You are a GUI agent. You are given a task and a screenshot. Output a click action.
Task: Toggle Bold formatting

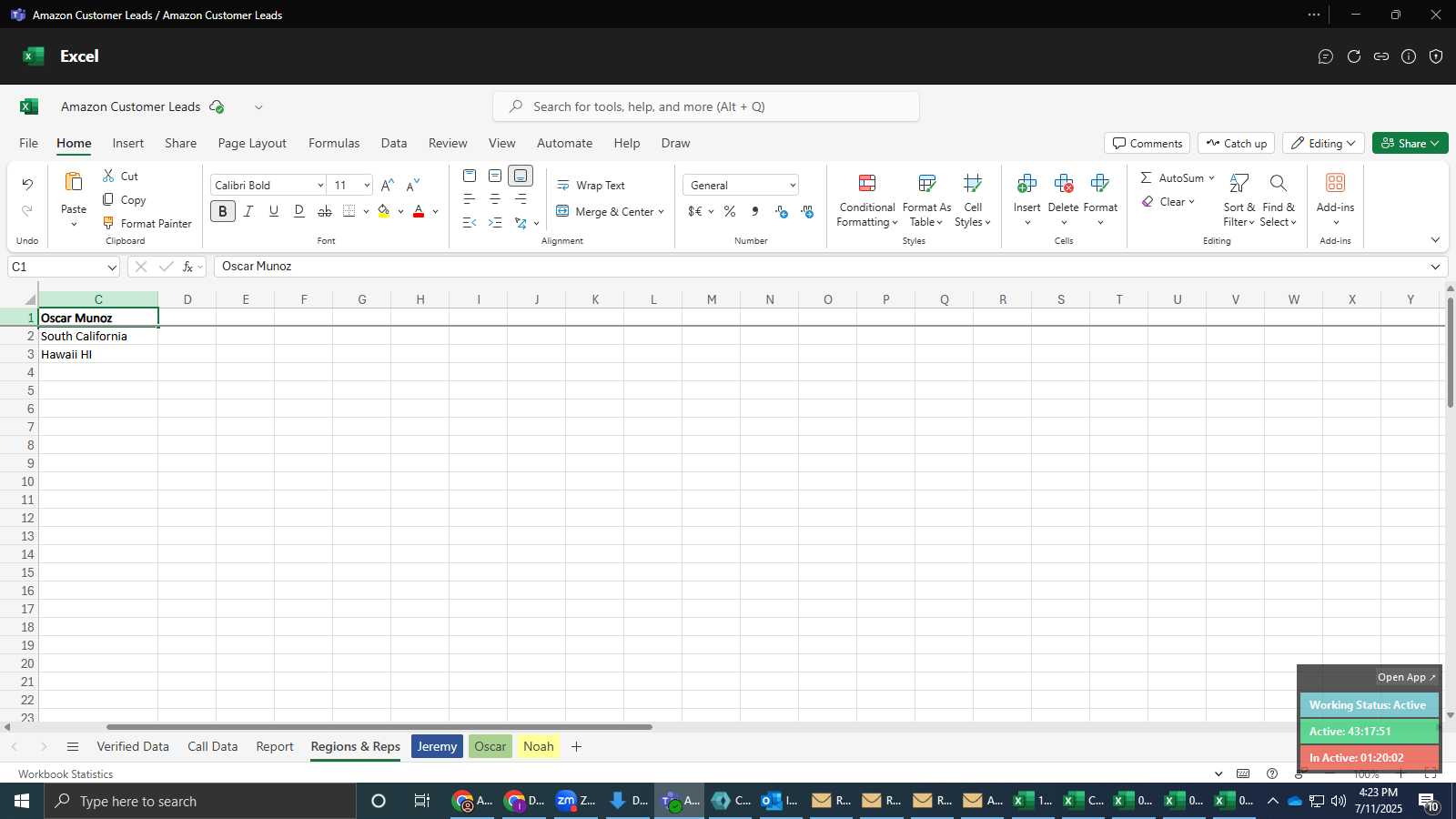(223, 211)
